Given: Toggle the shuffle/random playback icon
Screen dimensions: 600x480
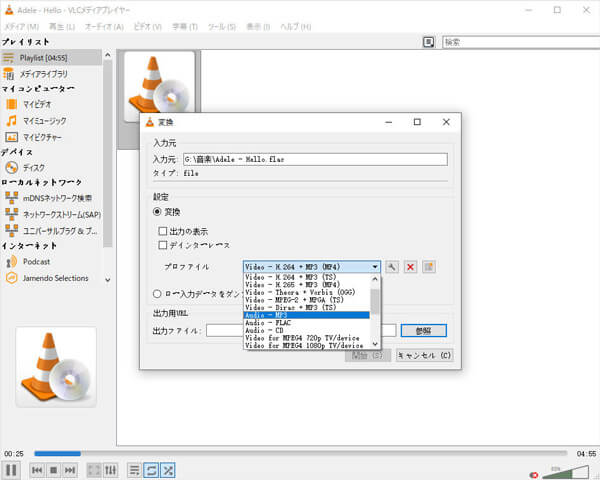Looking at the screenshot, I should coord(168,469).
